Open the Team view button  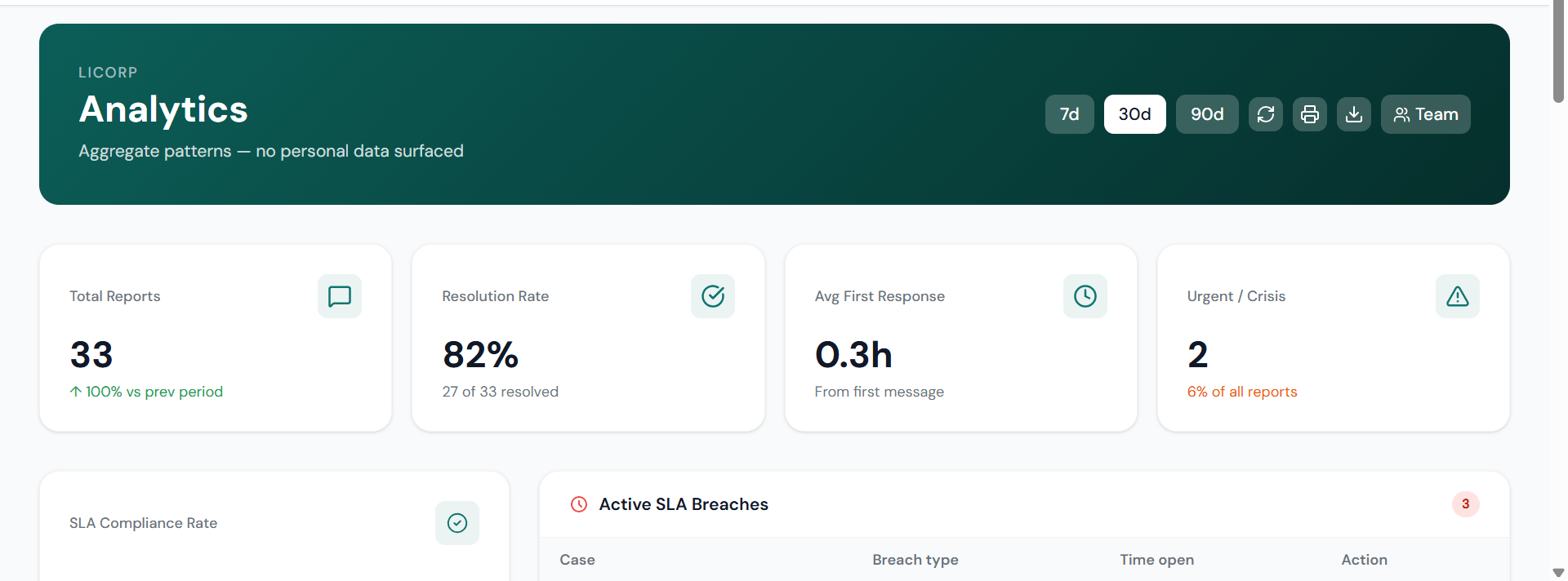point(1426,114)
